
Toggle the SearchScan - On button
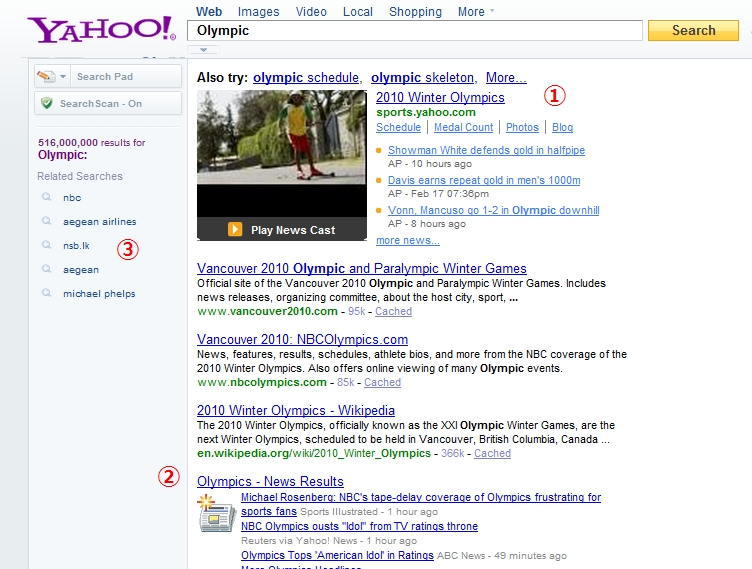108,104
